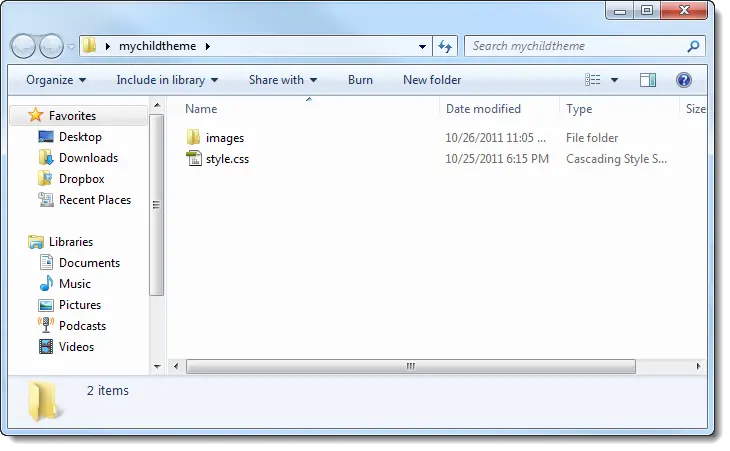This screenshot has height=451, width=730.
Task: Click the File folder type cell
Action: tap(592, 138)
